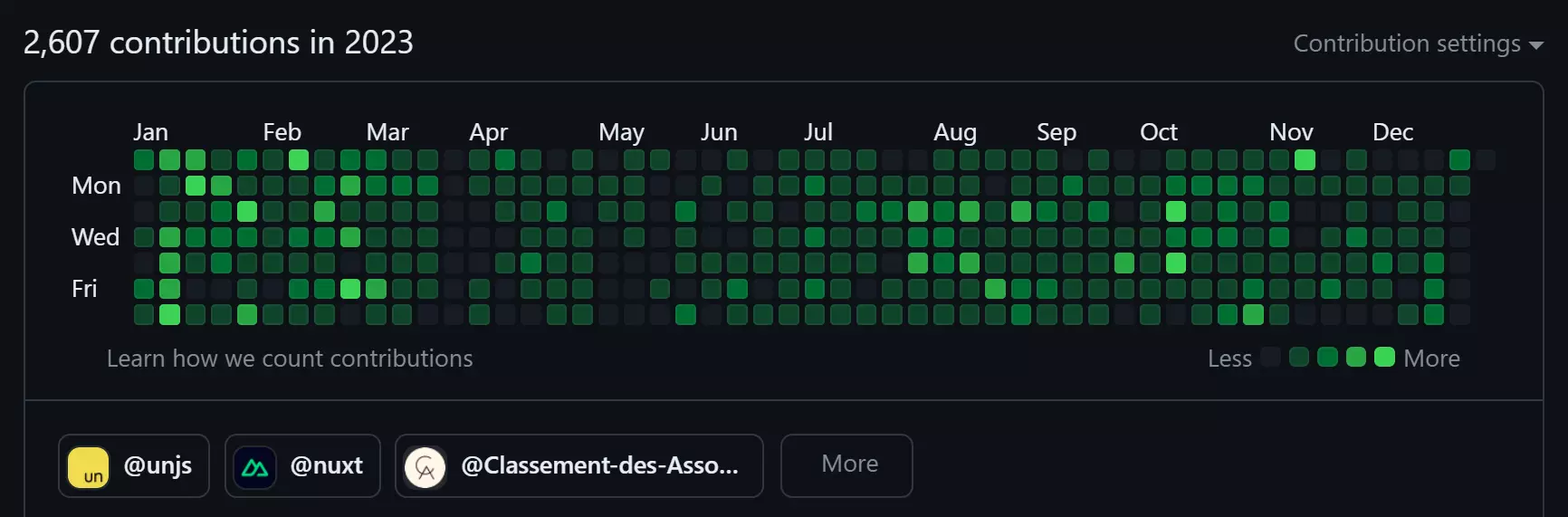The width and height of the screenshot is (1568, 517).
Task: Select the second legend swatch after Less
Action: tap(1299, 357)
